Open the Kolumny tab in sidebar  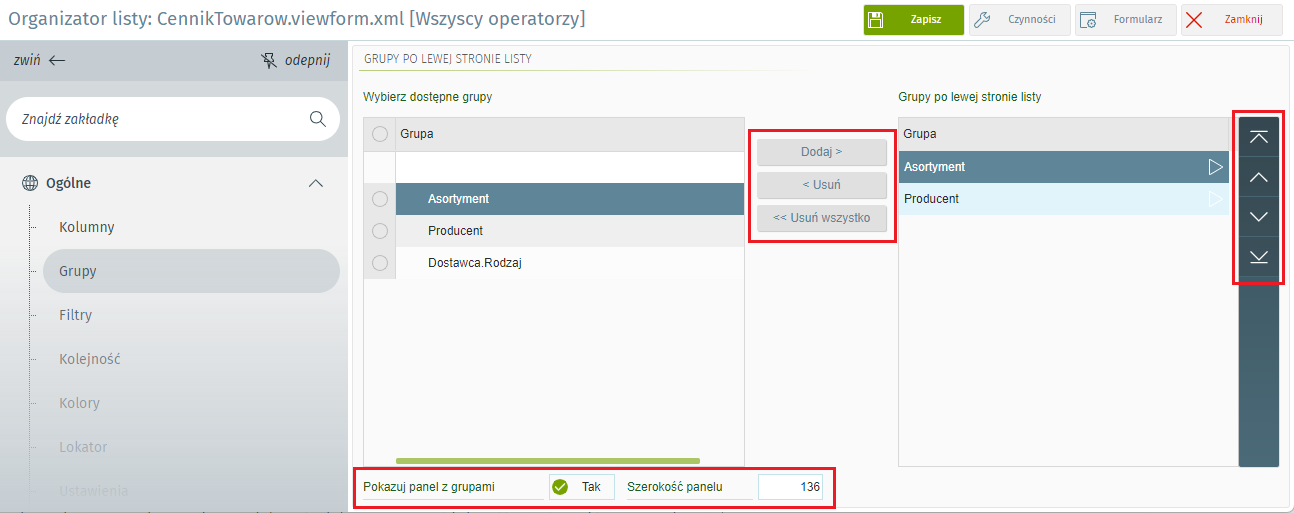pos(87,227)
